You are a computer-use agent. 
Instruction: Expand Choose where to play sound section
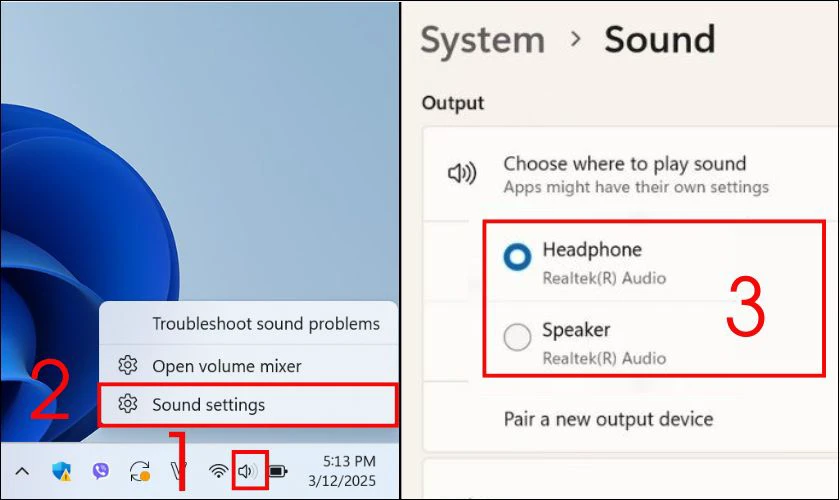630,174
